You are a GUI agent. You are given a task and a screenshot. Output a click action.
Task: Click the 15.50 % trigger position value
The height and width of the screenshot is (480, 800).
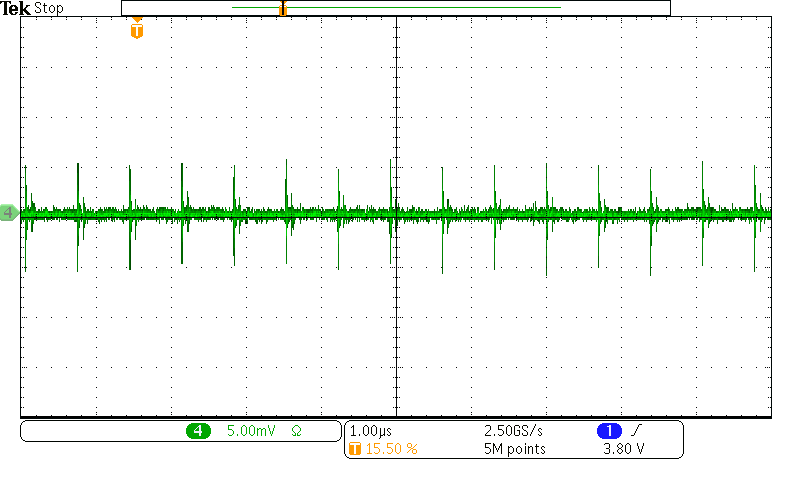pos(391,449)
